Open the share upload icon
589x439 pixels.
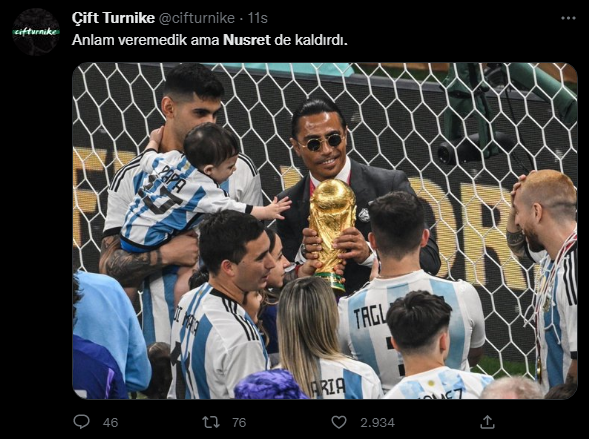[x=487, y=422]
